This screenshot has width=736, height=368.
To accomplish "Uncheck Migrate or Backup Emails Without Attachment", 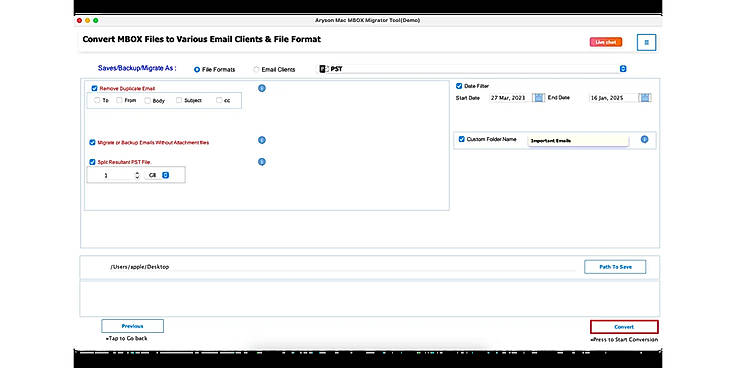I will [92, 142].
